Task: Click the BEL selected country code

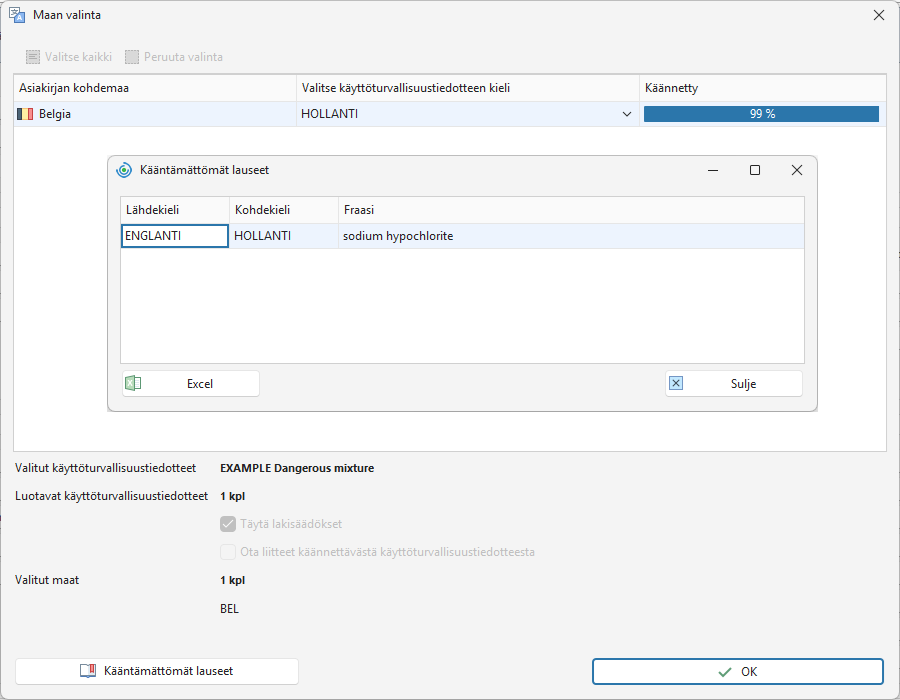Action: [x=229, y=609]
